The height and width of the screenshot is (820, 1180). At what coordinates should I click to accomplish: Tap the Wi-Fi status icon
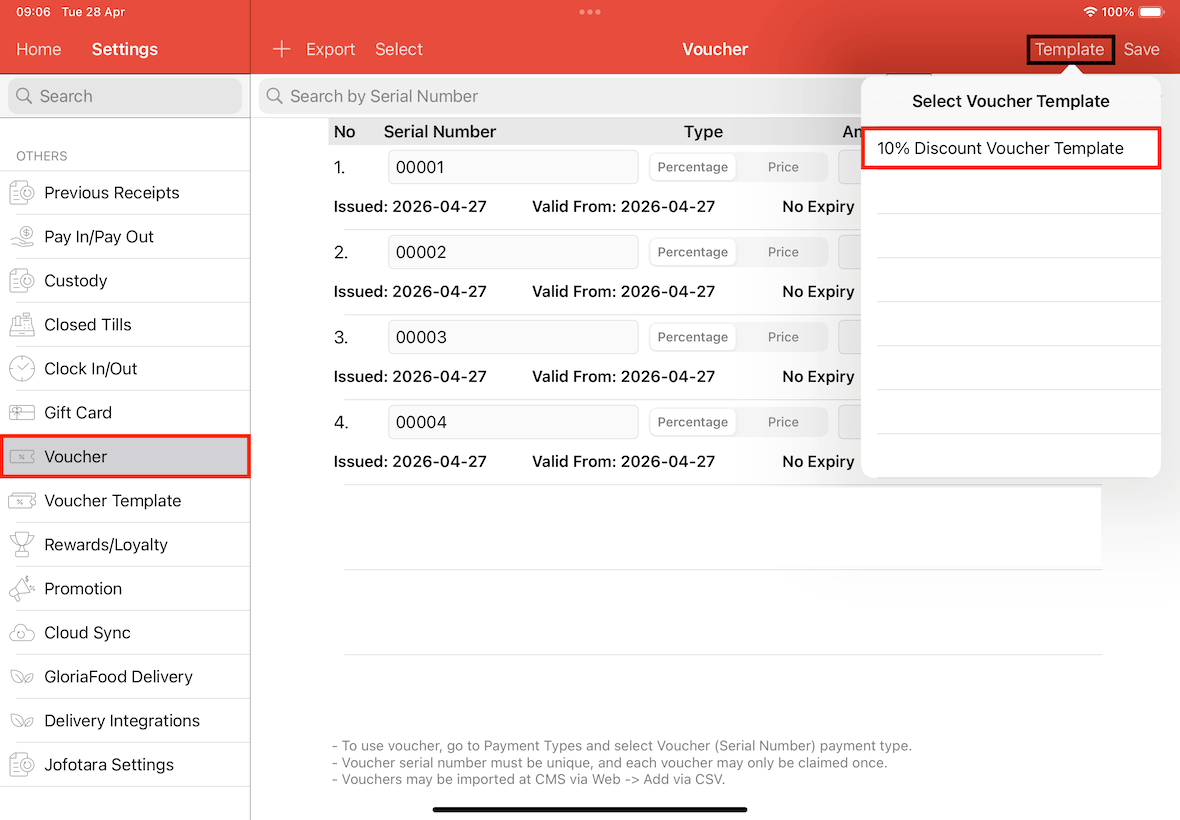coord(1090,12)
